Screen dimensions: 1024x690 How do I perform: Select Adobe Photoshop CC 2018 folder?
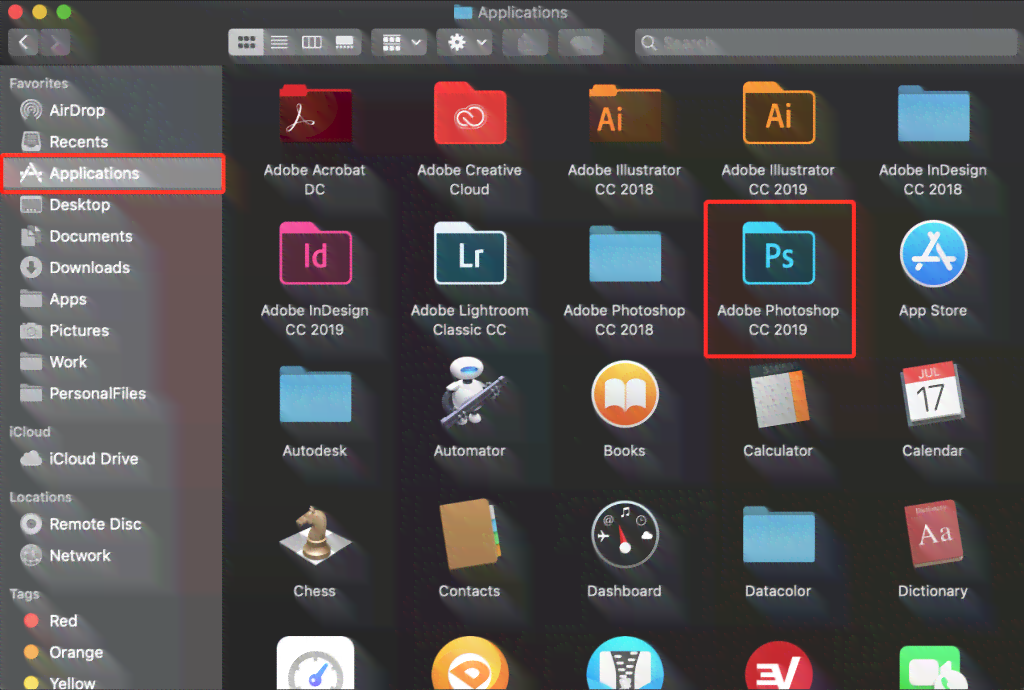pyautogui.click(x=624, y=255)
